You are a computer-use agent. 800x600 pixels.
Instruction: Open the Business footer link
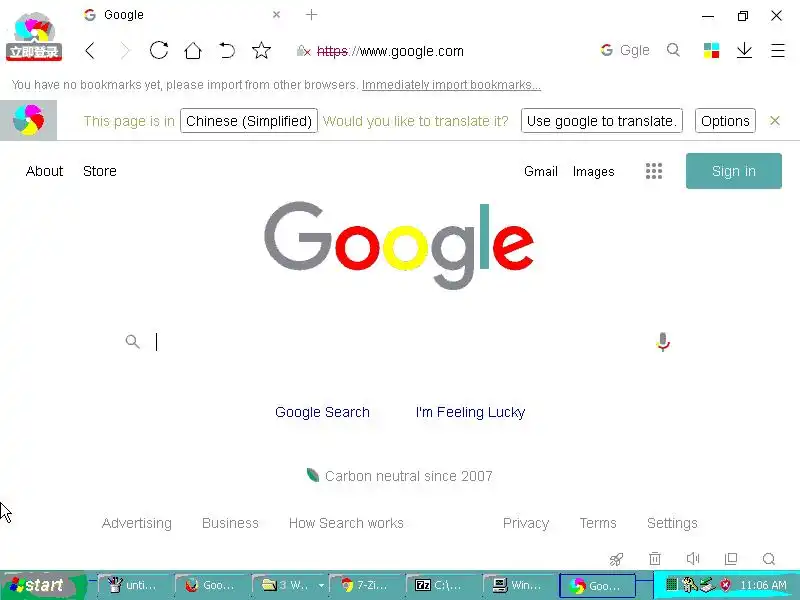230,523
